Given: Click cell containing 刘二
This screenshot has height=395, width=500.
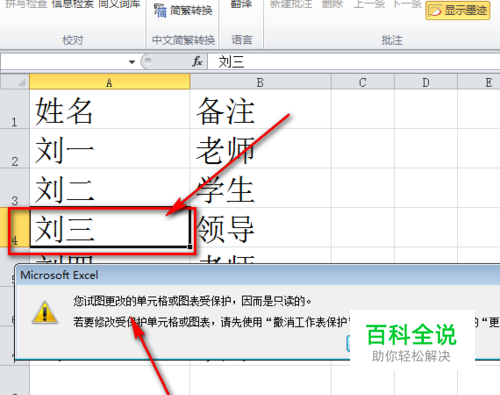Looking at the screenshot, I should (x=109, y=188).
